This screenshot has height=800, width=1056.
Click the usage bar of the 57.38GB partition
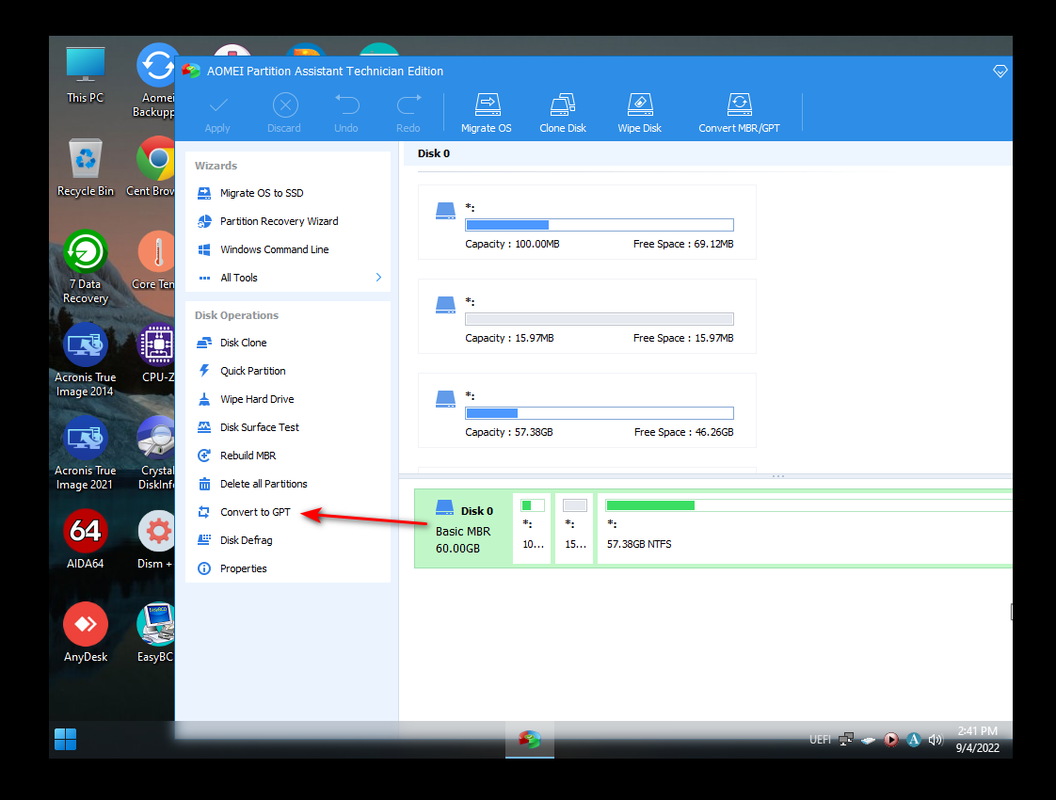click(599, 413)
